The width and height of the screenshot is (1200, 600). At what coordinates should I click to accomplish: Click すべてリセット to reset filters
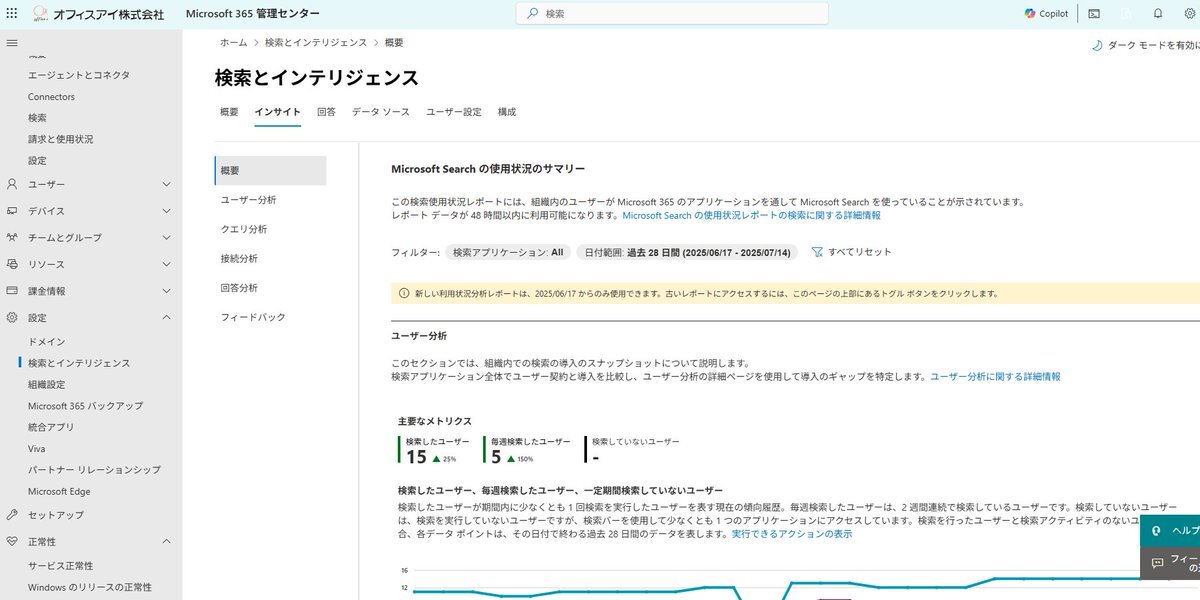pos(860,252)
